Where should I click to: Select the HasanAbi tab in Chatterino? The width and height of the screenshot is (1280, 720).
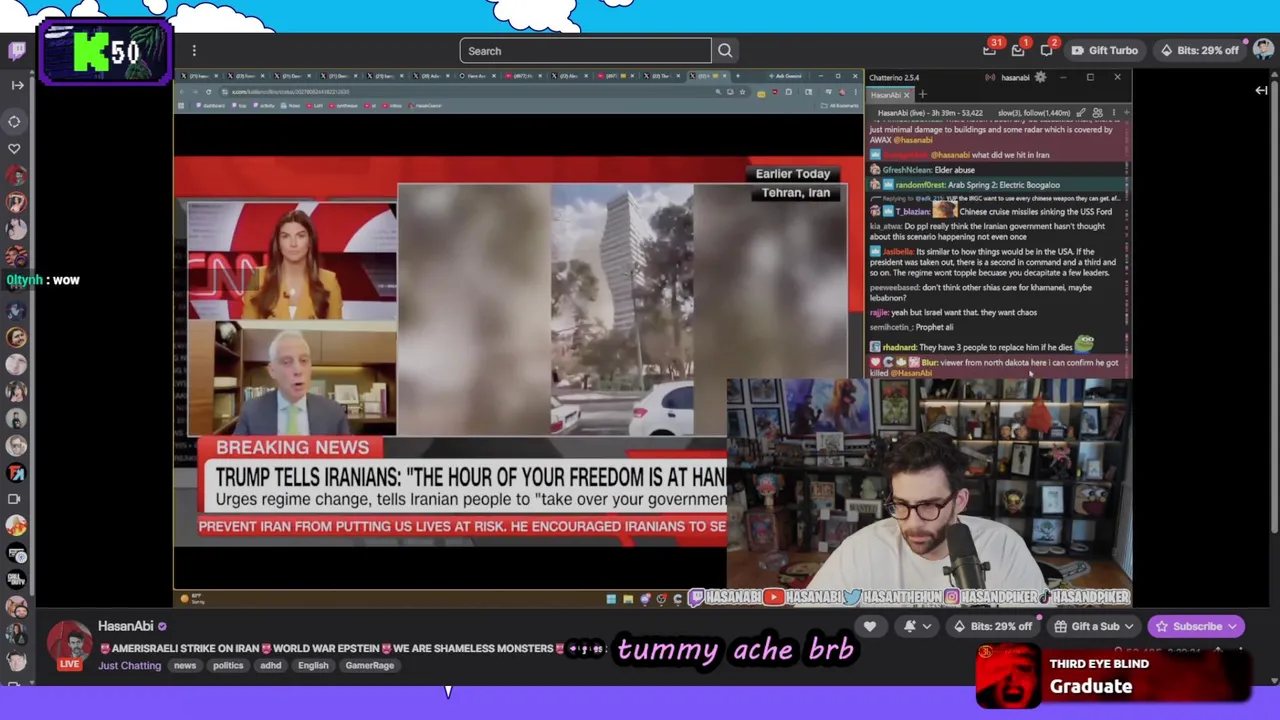(885, 95)
